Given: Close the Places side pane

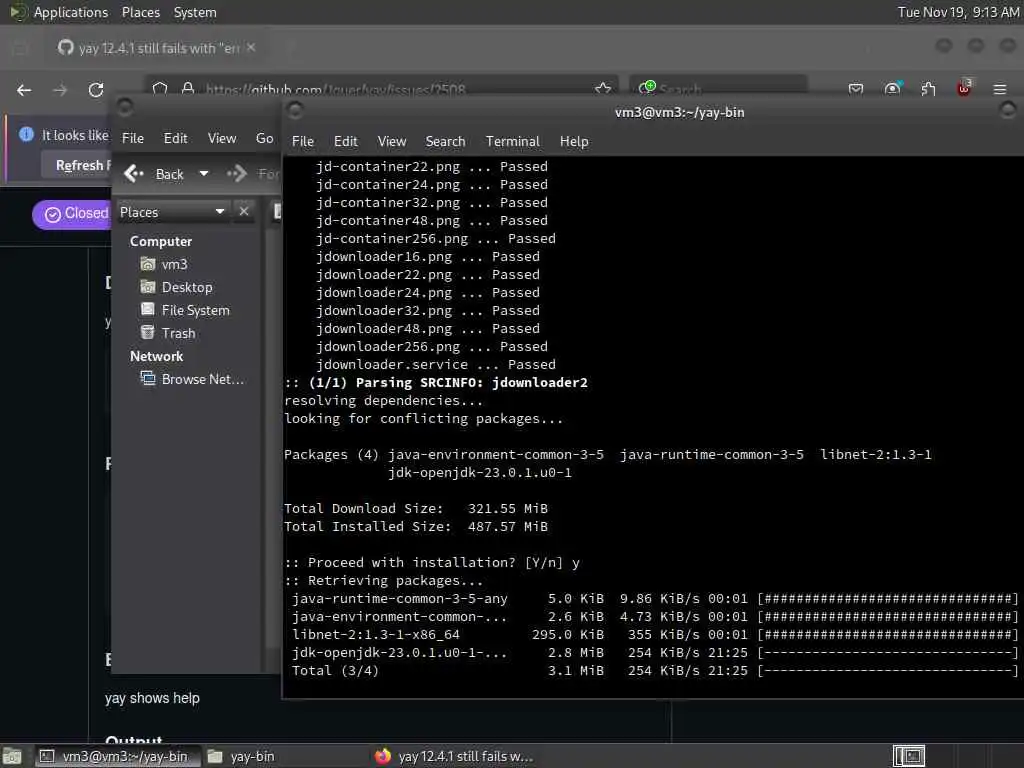Looking at the screenshot, I should (244, 212).
